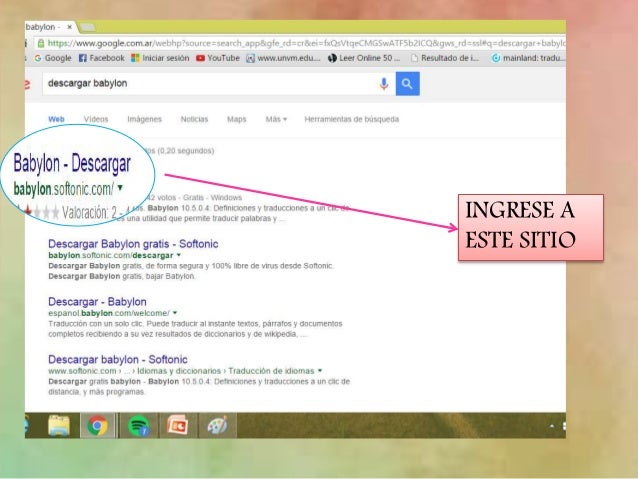Open the Resultado de i... bookmark

[445, 58]
